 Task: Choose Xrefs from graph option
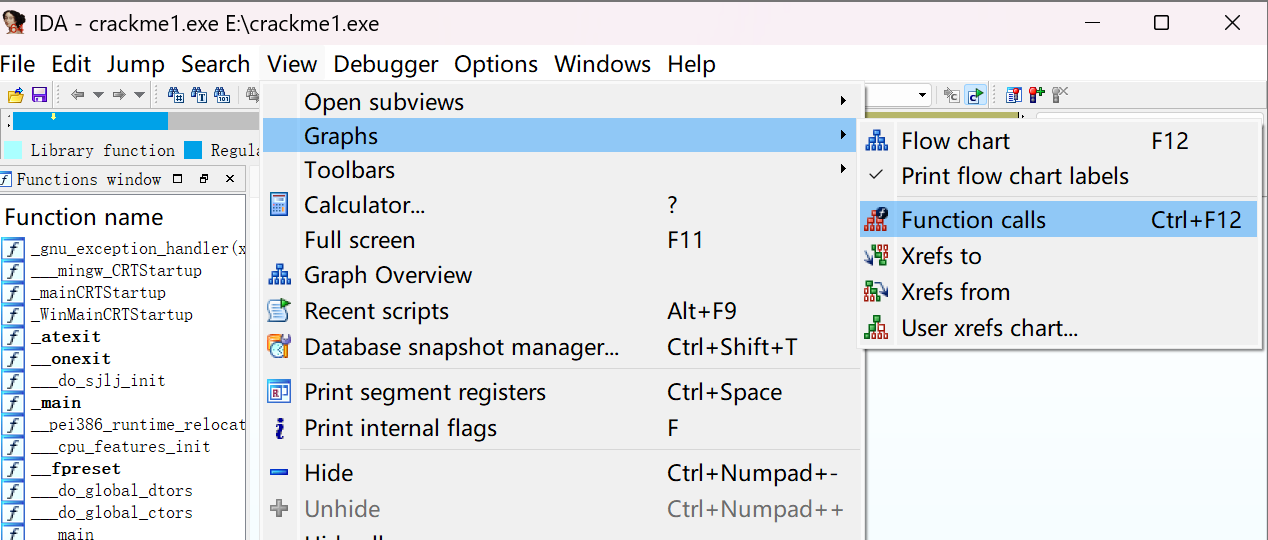(1059, 292)
